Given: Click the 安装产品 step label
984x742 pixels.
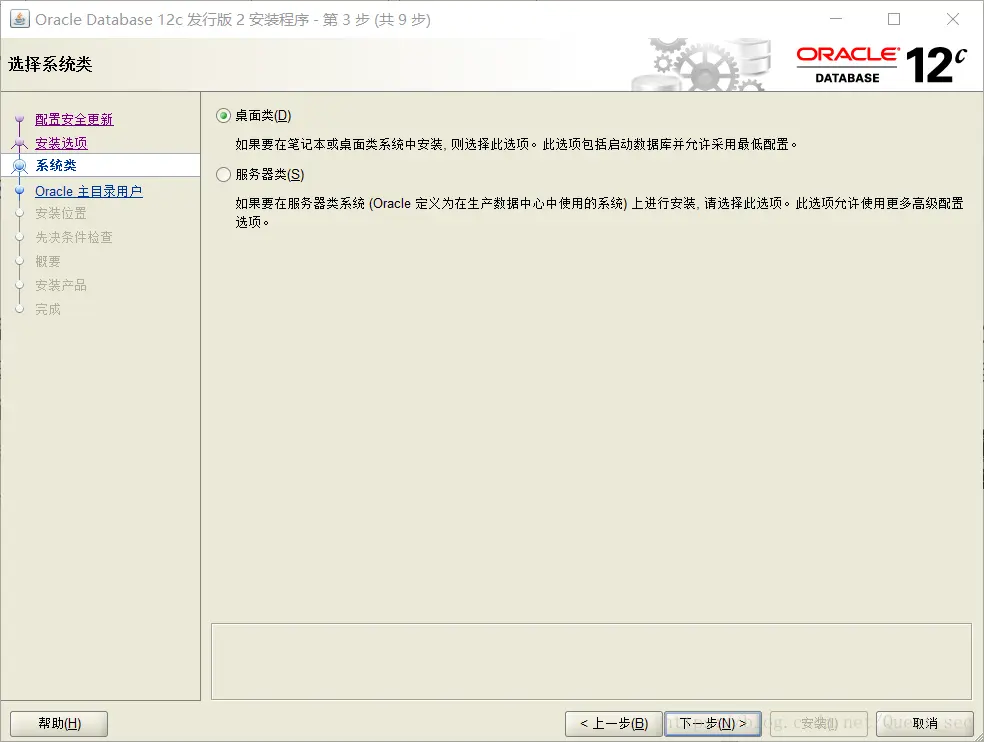Looking at the screenshot, I should pos(61,285).
